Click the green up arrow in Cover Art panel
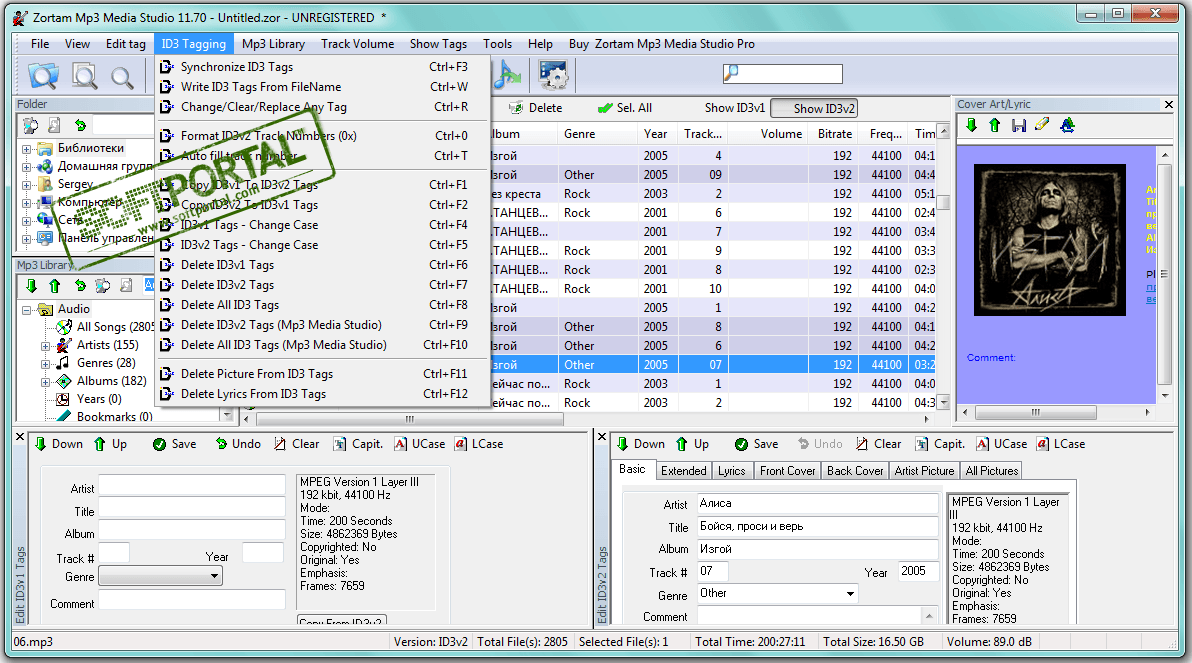 point(995,125)
